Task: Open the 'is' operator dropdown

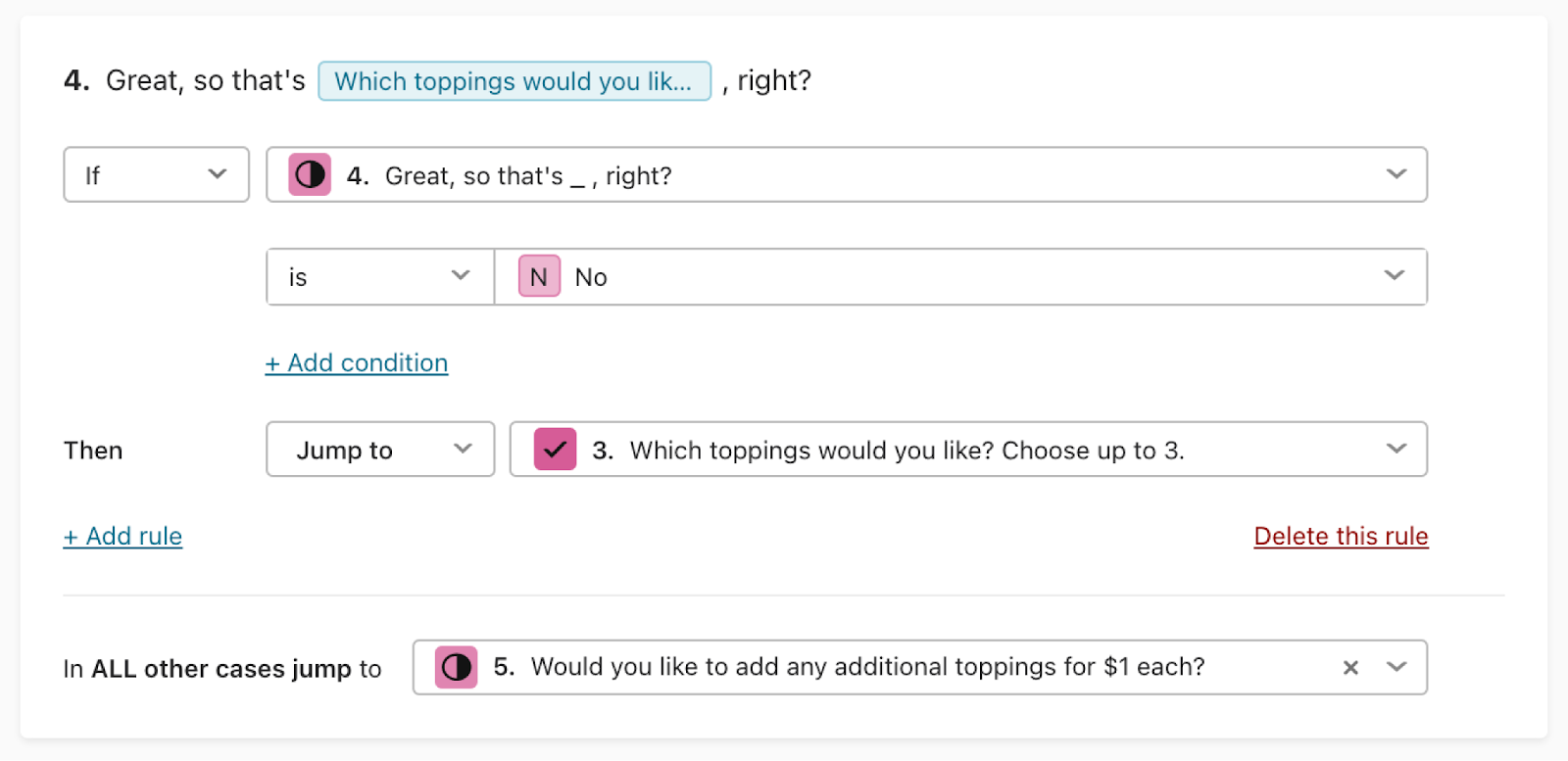Action: [380, 277]
